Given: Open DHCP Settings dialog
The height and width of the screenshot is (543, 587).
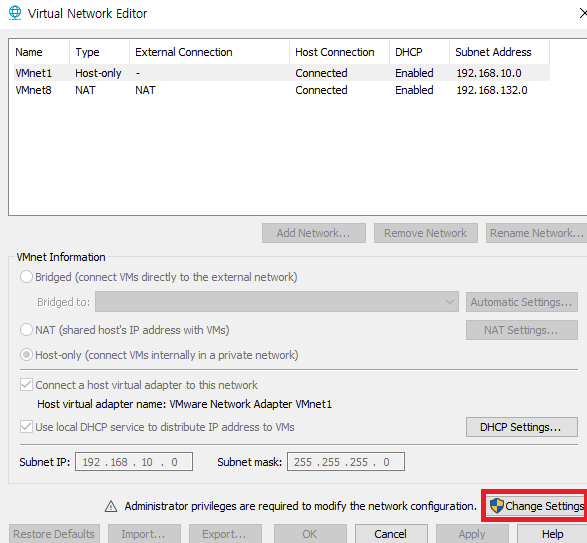Looking at the screenshot, I should (x=521, y=427).
